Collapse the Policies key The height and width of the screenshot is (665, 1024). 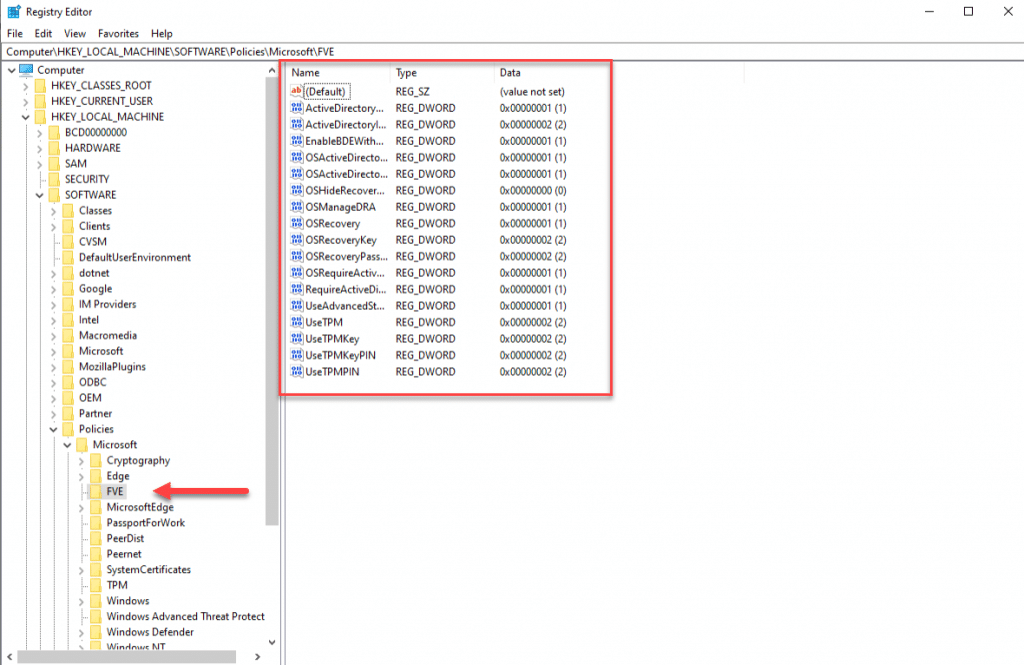[x=54, y=428]
